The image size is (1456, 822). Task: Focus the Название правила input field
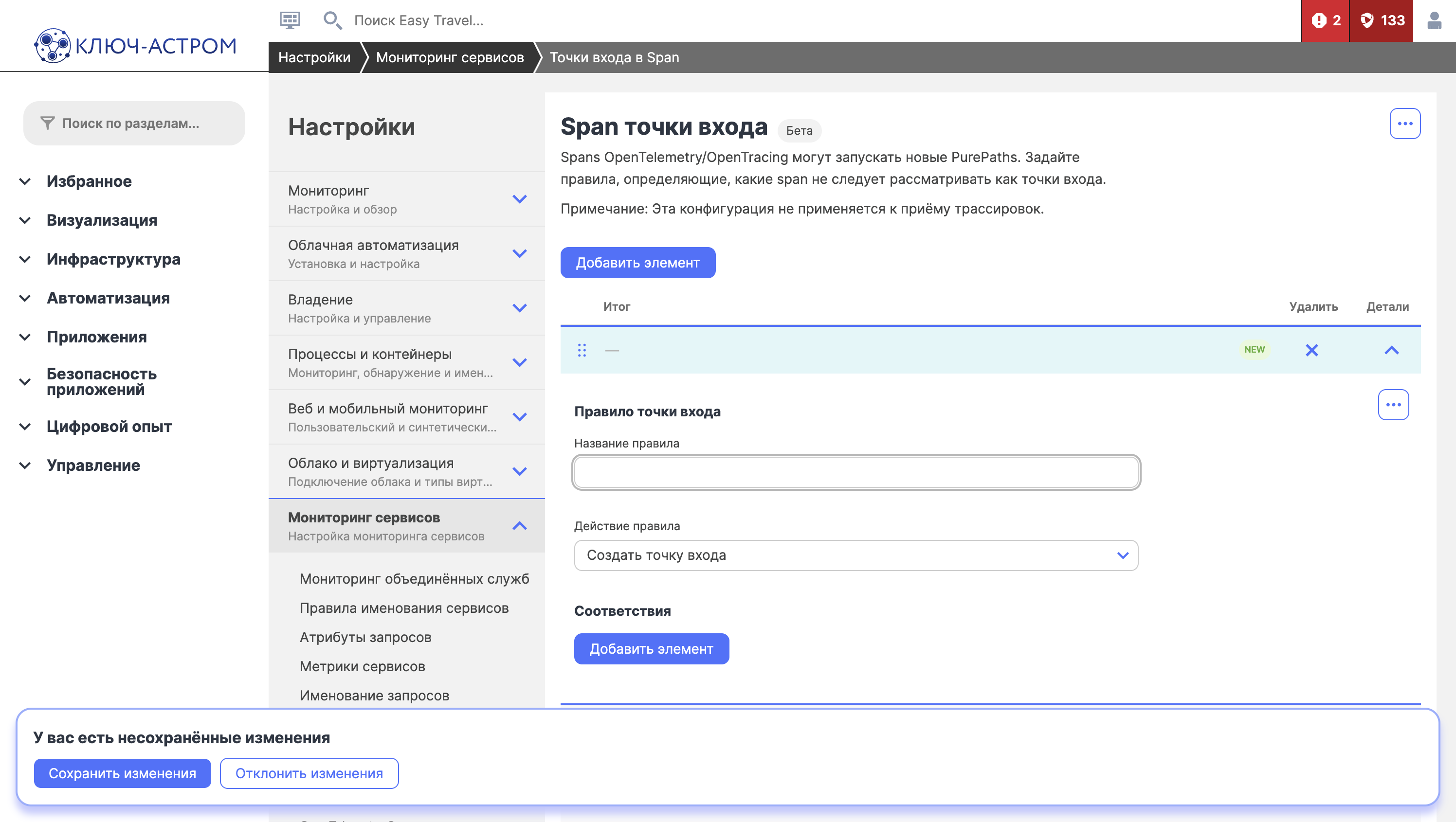[x=855, y=472]
